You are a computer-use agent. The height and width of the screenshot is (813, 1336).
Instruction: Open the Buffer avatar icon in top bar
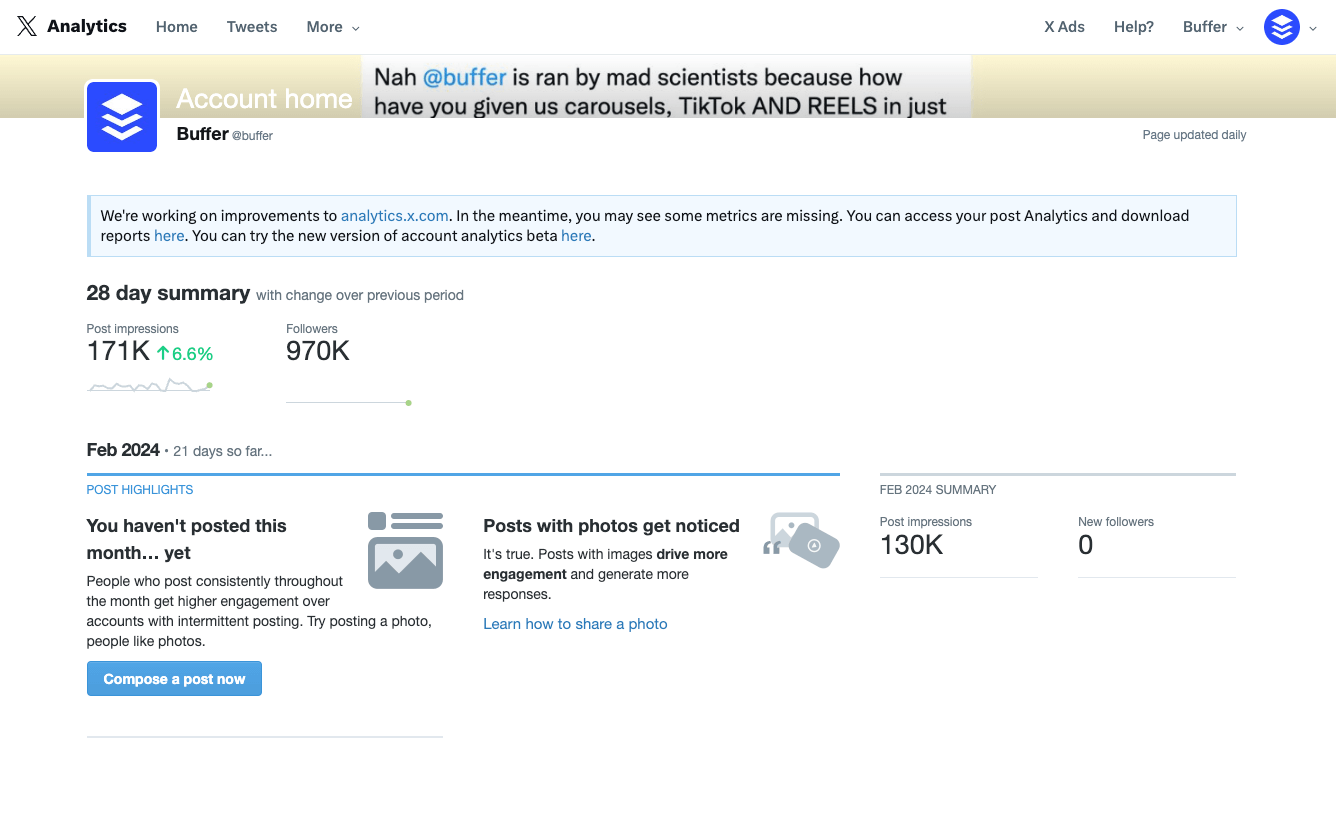(1281, 27)
